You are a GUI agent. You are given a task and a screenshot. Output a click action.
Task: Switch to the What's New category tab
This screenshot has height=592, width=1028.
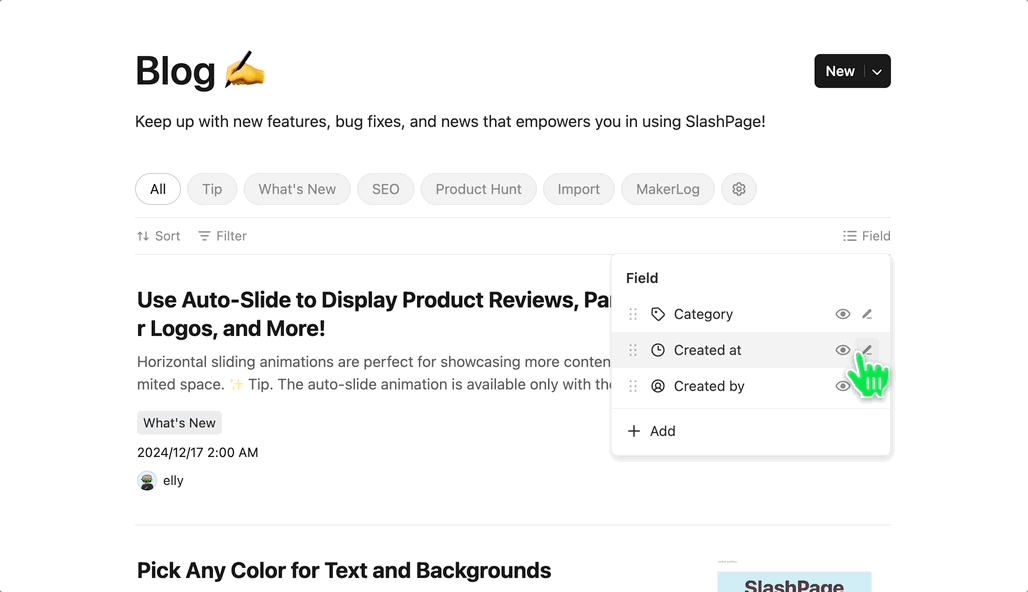(297, 189)
